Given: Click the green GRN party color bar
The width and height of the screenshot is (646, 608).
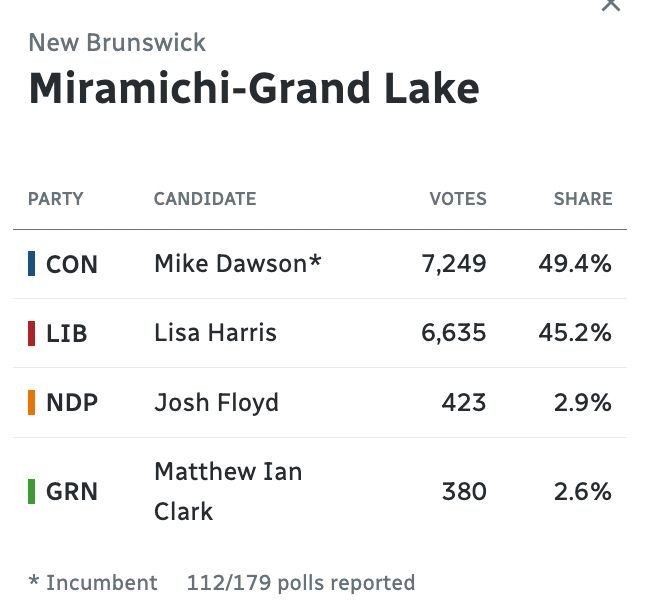Looking at the screenshot, I should coord(31,491).
